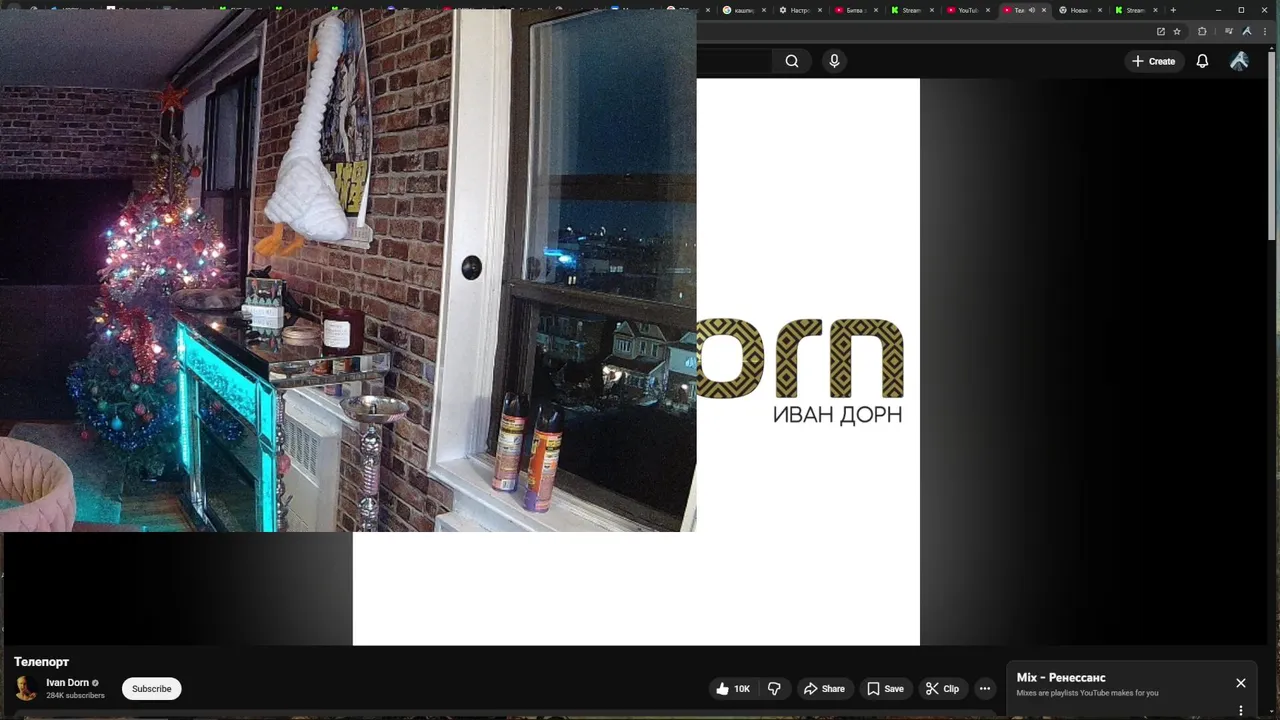This screenshot has width=1280, height=720.
Task: Open the Create menu button
Action: pyautogui.click(x=1153, y=61)
